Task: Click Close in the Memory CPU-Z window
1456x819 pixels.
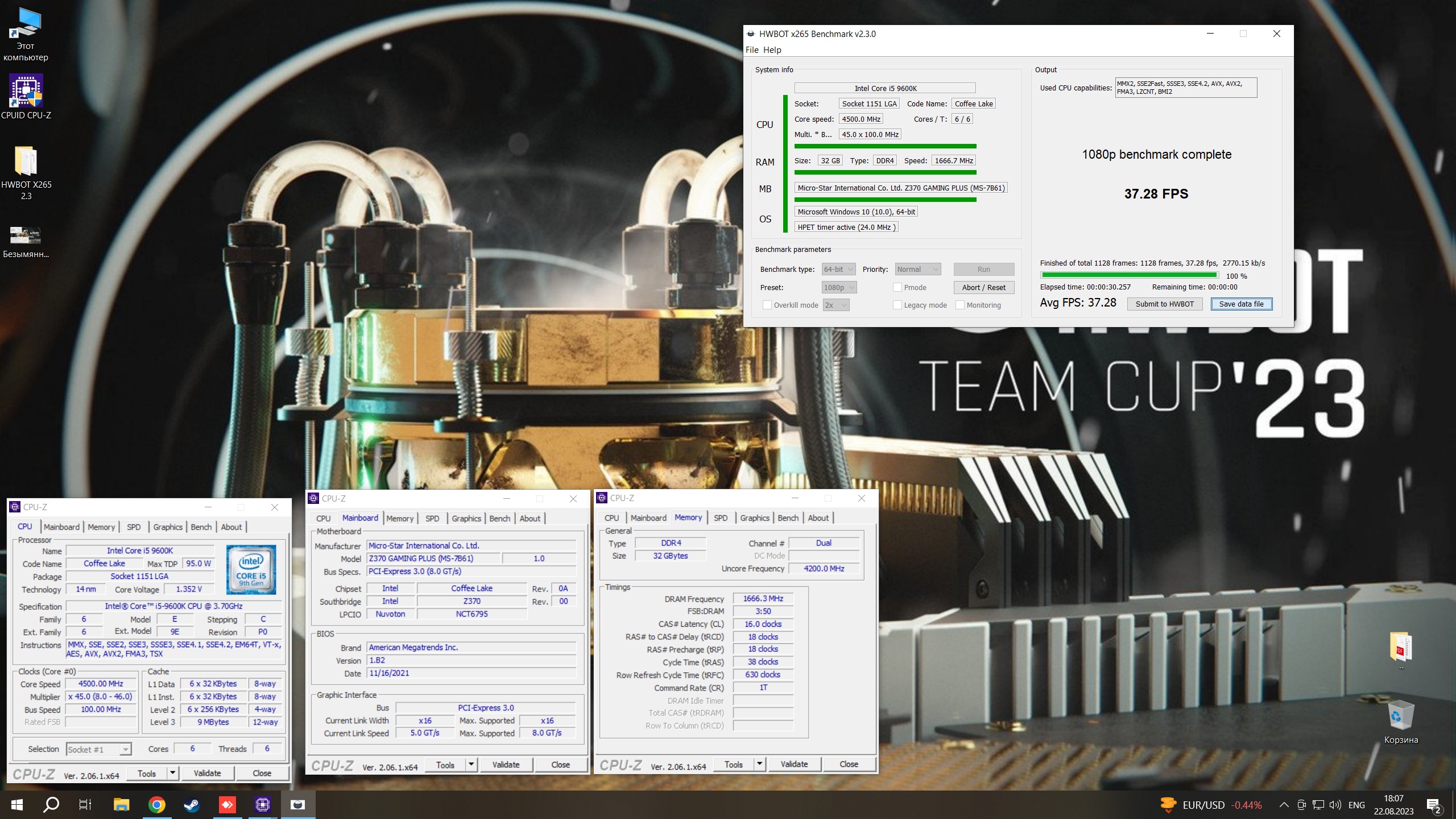Action: point(849,764)
